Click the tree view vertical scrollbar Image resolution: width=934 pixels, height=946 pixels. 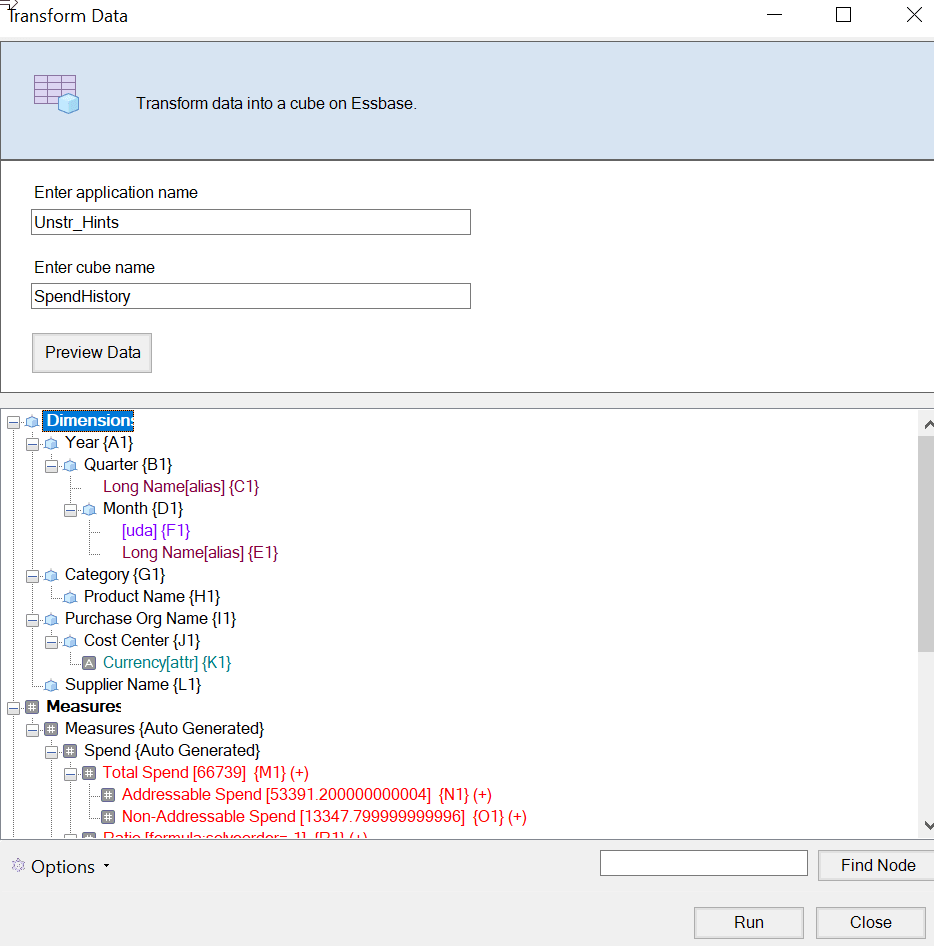tap(927, 520)
